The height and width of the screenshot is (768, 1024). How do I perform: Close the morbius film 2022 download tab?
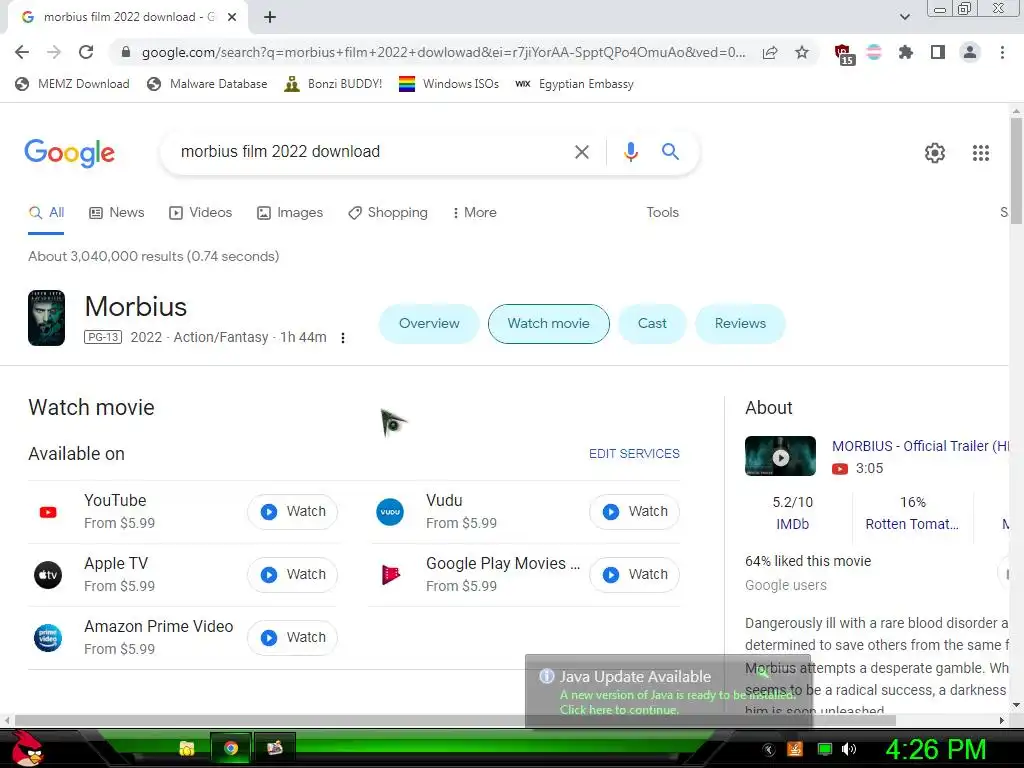(x=232, y=17)
